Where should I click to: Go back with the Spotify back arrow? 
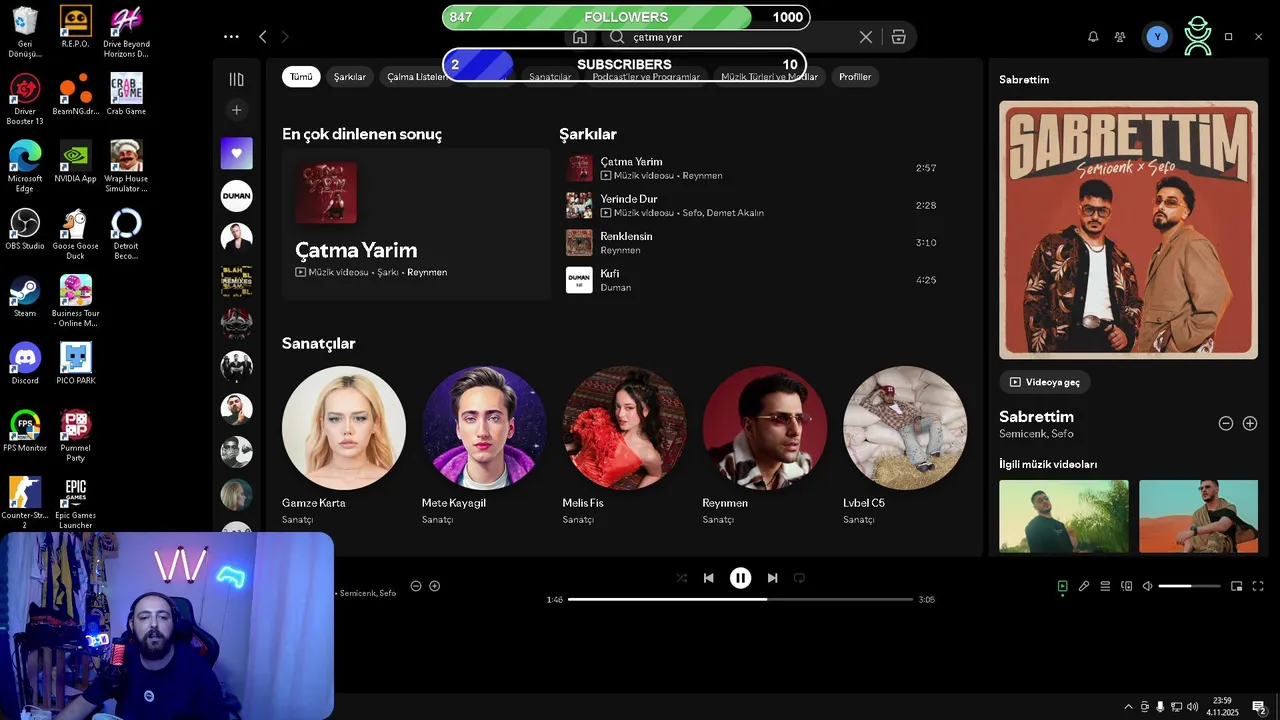[262, 37]
